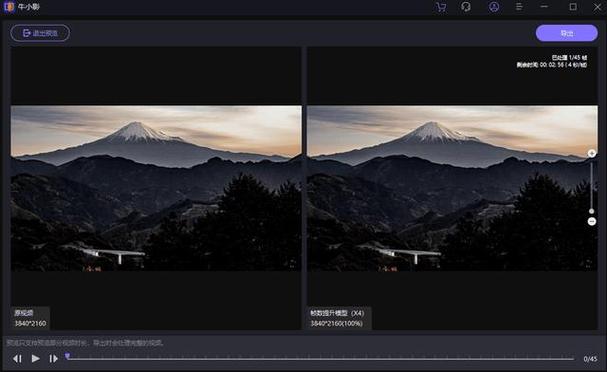Click the enhanced video preview on right
The height and width of the screenshot is (372, 607).
pos(452,188)
